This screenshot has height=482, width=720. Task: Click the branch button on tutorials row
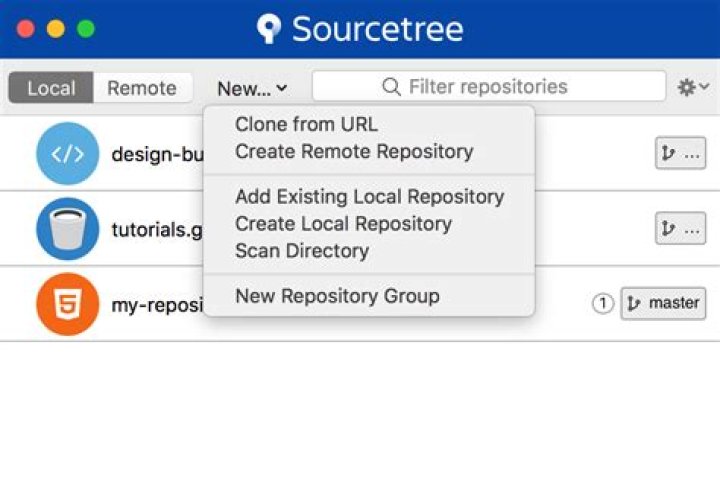[681, 228]
